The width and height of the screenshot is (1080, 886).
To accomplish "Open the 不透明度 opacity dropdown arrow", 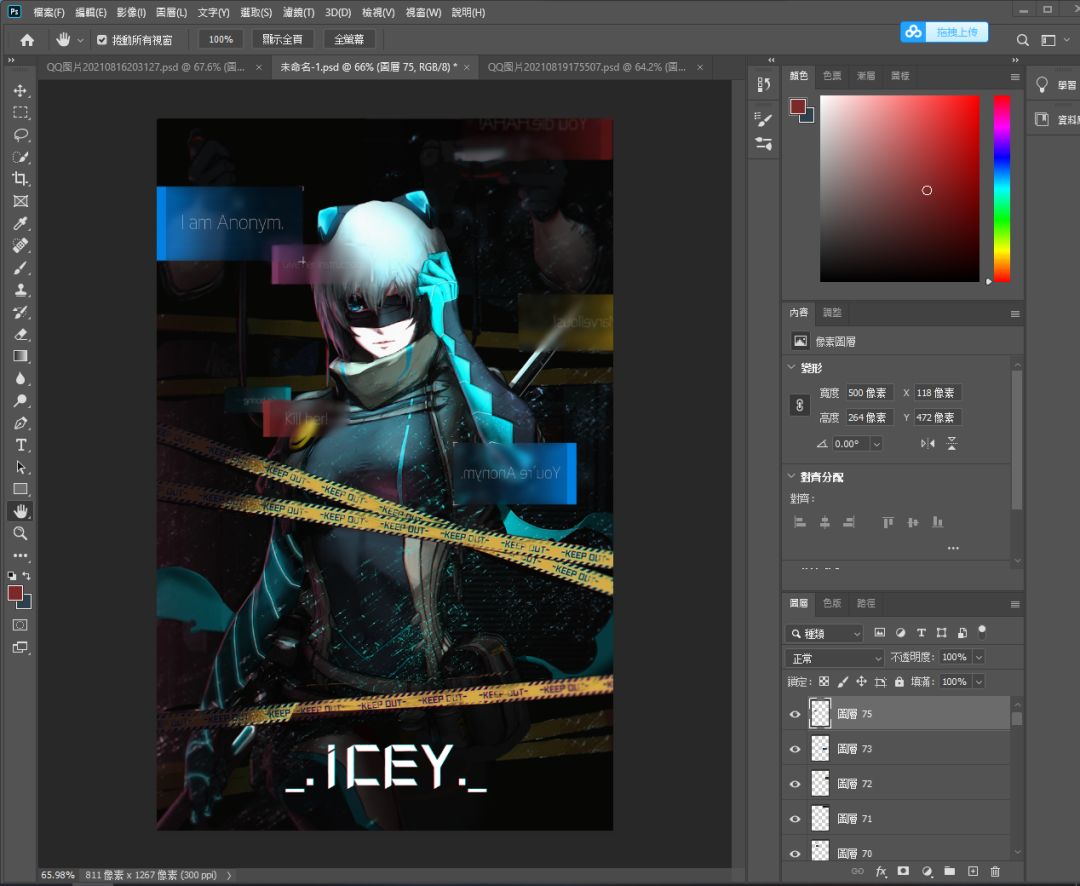I will tap(979, 657).
